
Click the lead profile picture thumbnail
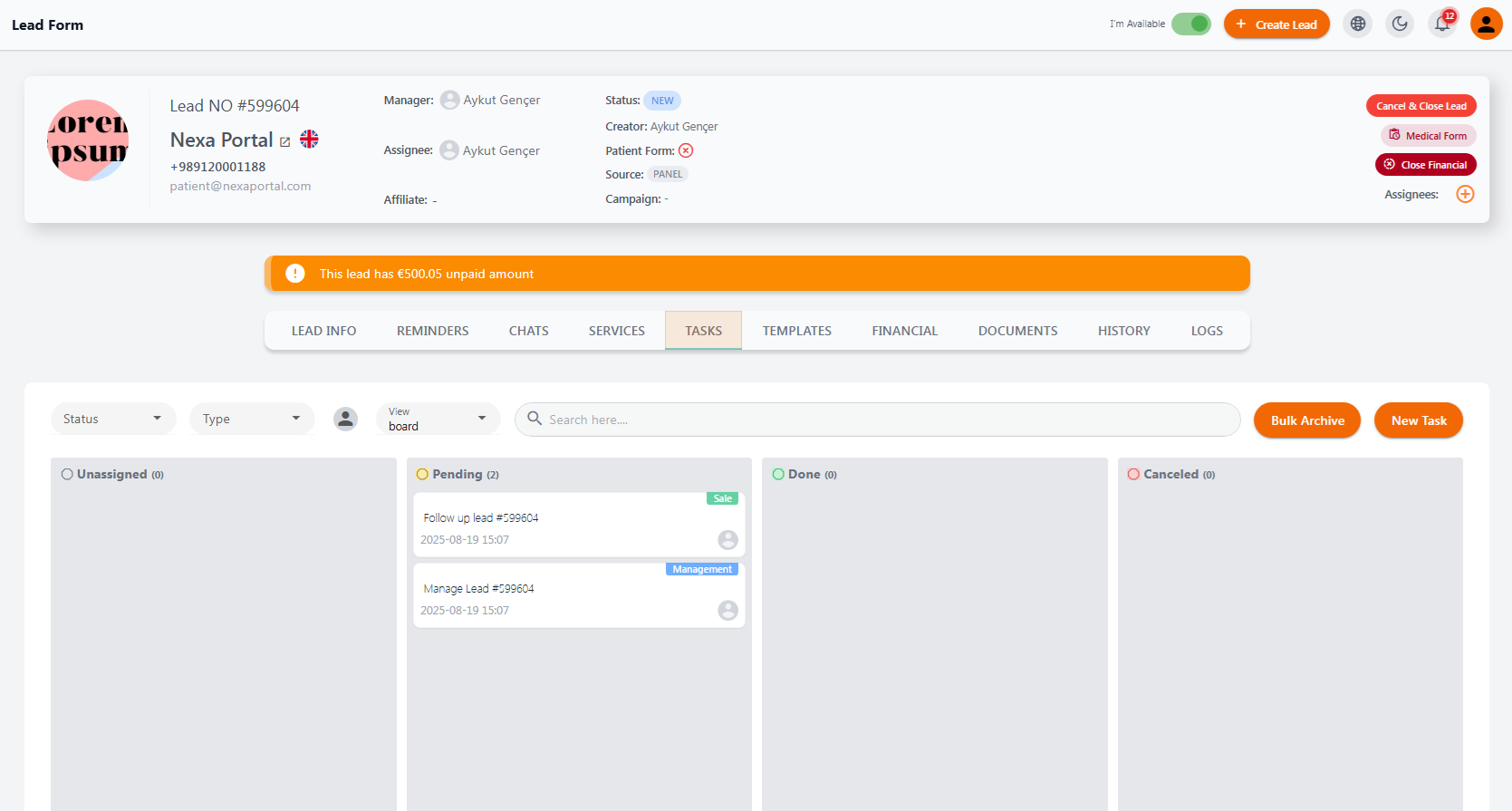click(88, 140)
